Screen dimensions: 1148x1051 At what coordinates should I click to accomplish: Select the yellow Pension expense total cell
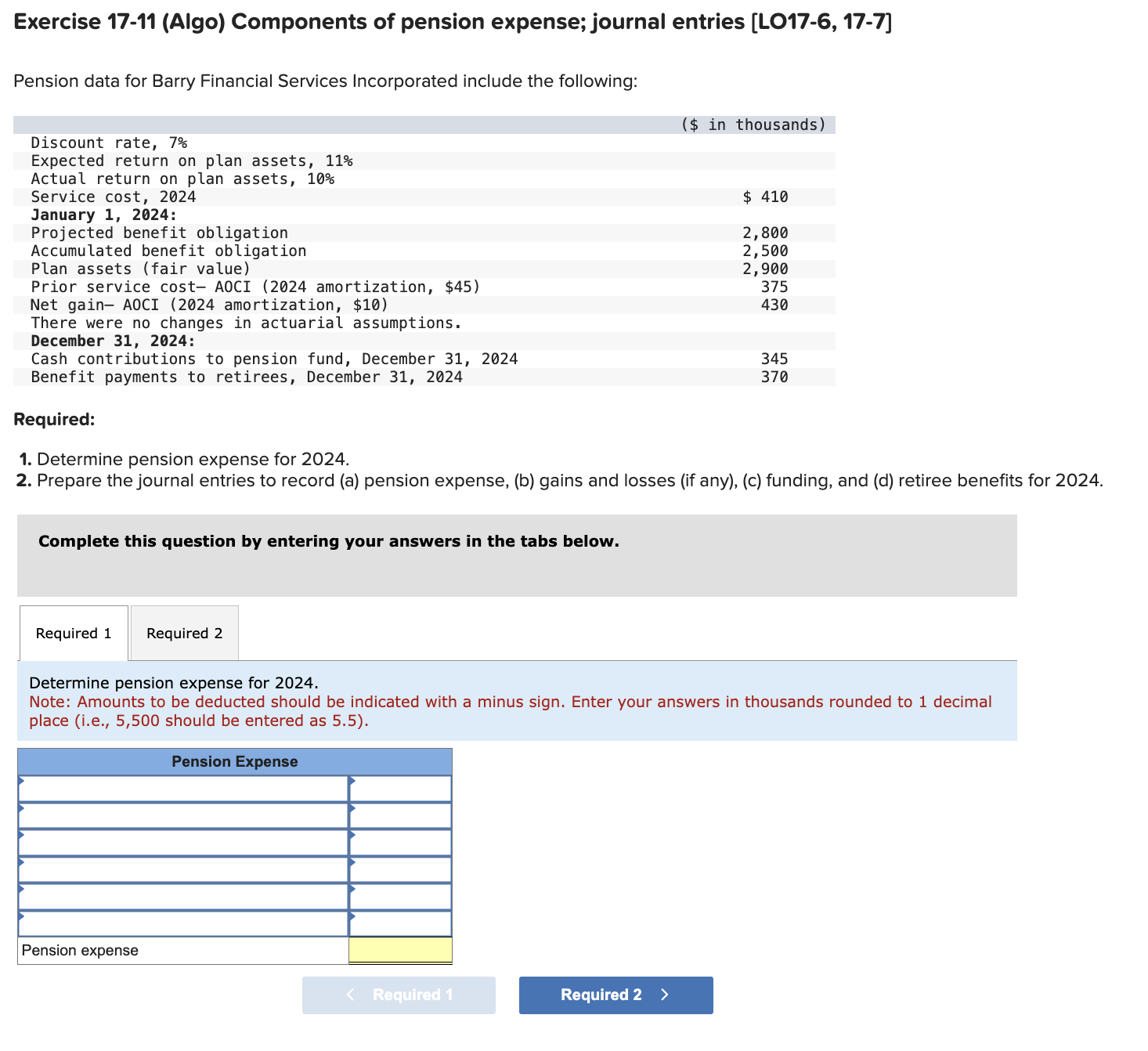[400, 950]
